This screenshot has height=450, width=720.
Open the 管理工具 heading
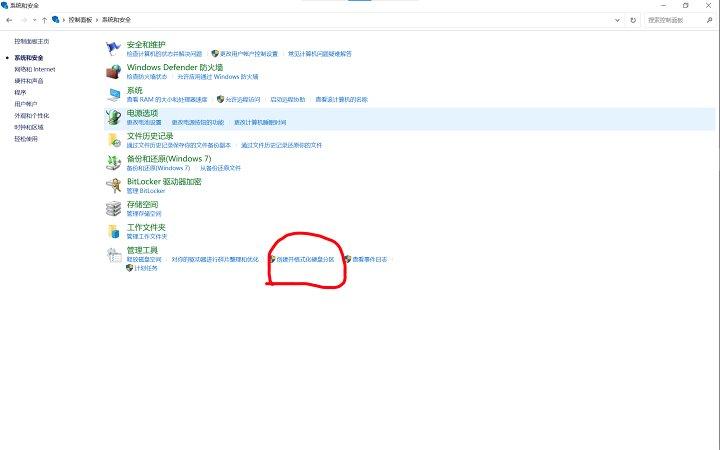coord(142,250)
